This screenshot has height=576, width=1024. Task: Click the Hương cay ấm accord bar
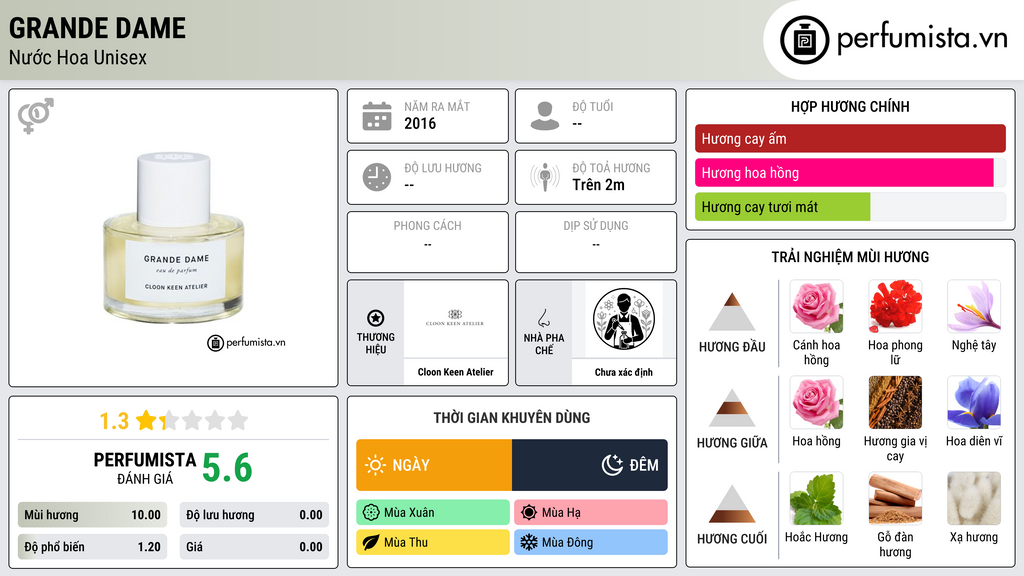pos(850,138)
